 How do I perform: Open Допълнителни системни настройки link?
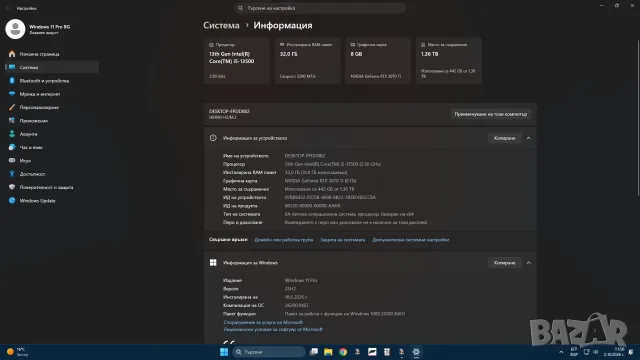click(x=411, y=240)
